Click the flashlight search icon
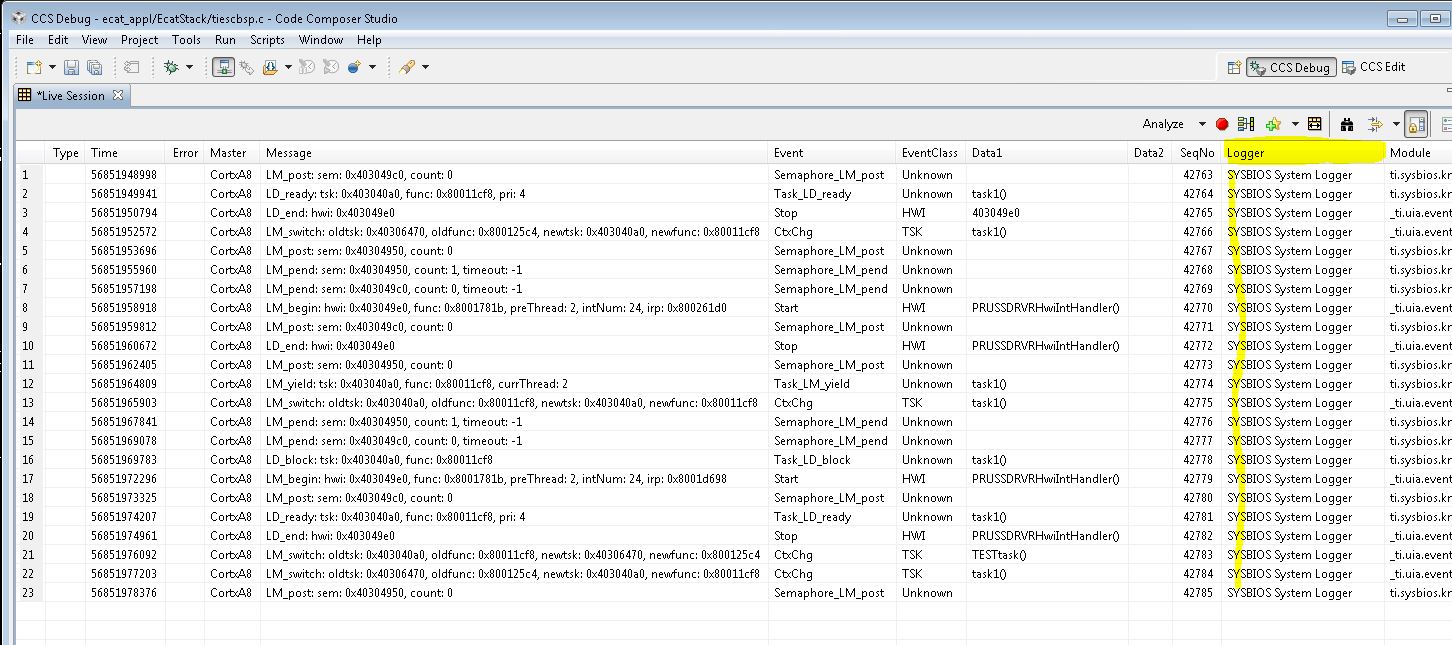Image resolution: width=1452 pixels, height=645 pixels. [x=407, y=67]
